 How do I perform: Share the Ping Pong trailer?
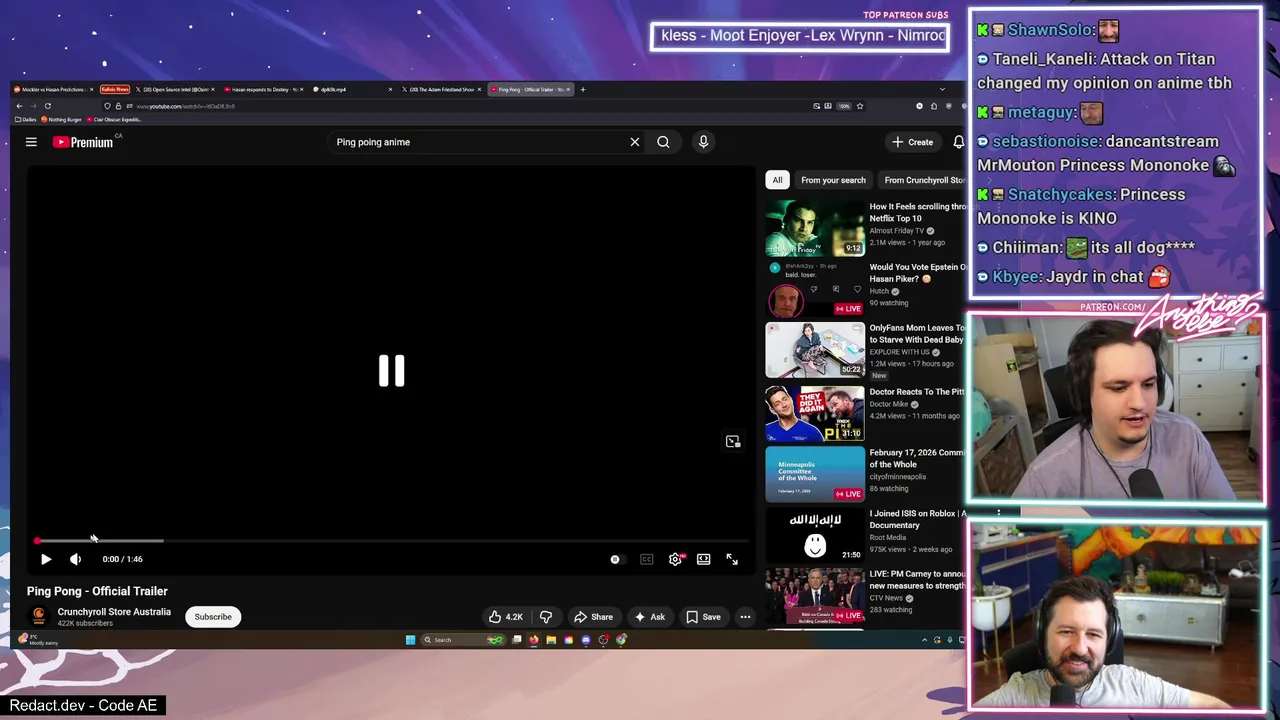593,617
